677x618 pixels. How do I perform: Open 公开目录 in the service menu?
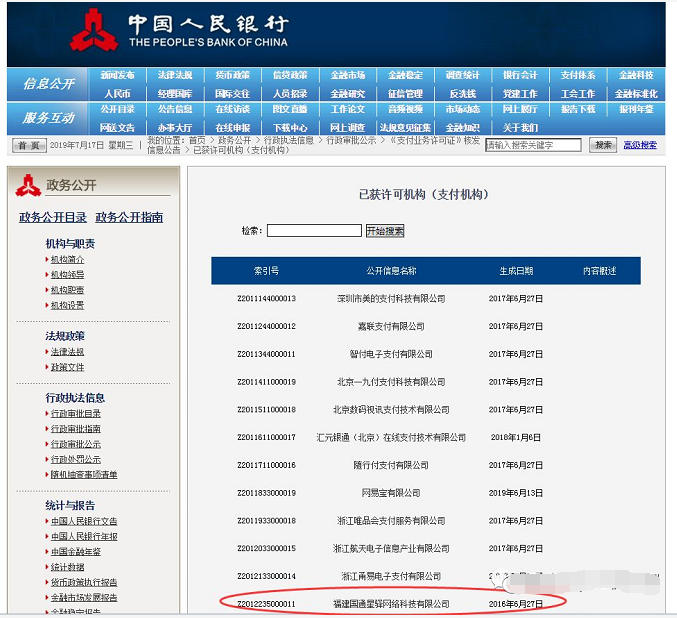pos(117,109)
